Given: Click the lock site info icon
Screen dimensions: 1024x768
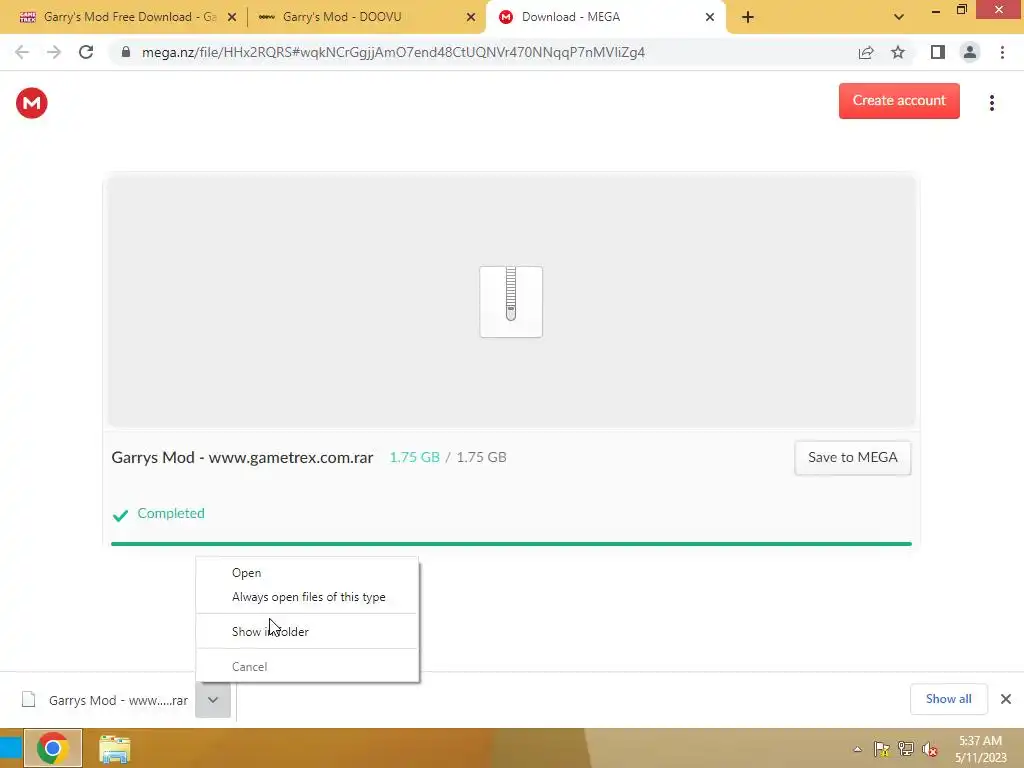Looking at the screenshot, I should click(126, 52).
